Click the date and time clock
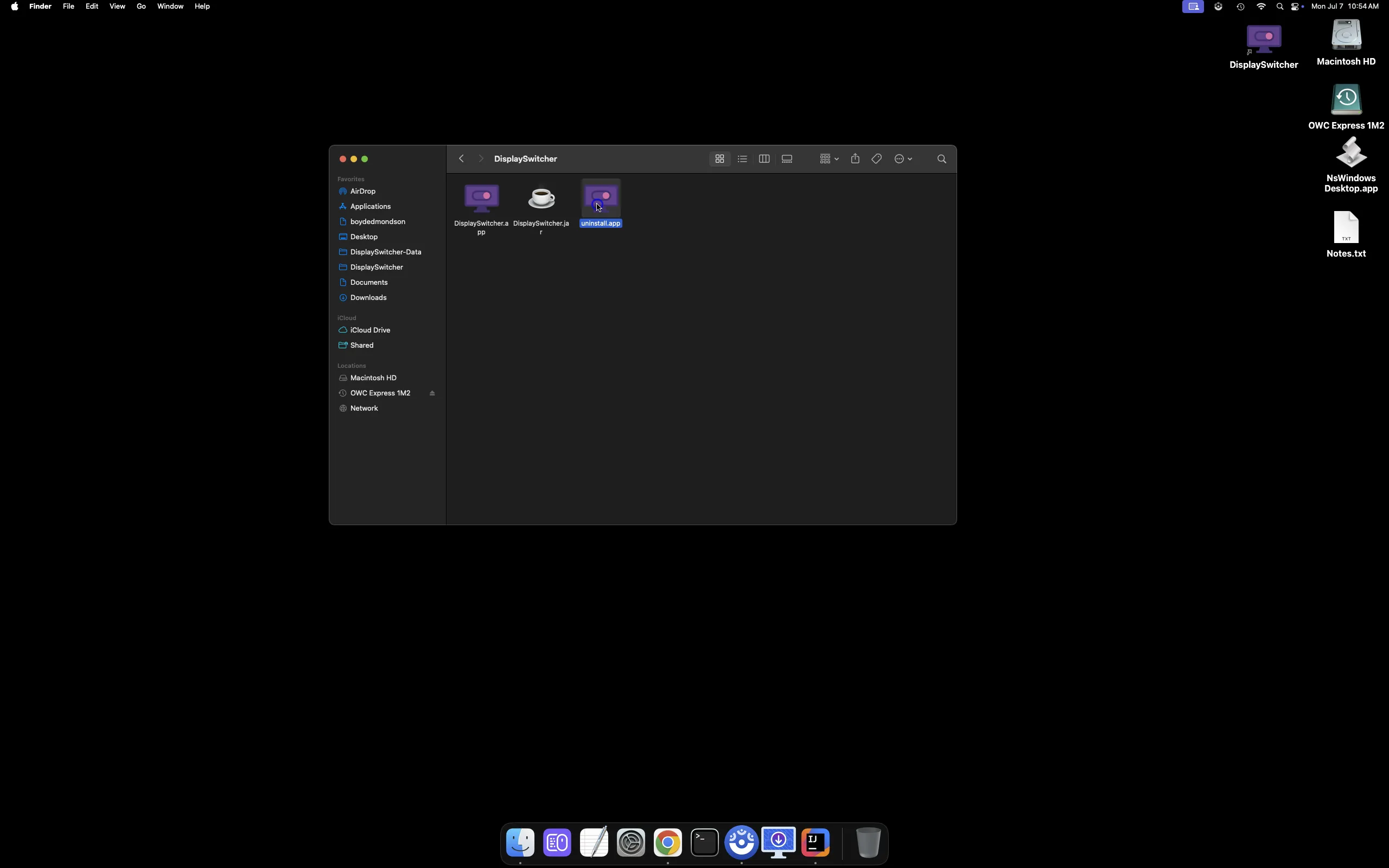Screen dimensions: 1389x868 (x=1345, y=7)
